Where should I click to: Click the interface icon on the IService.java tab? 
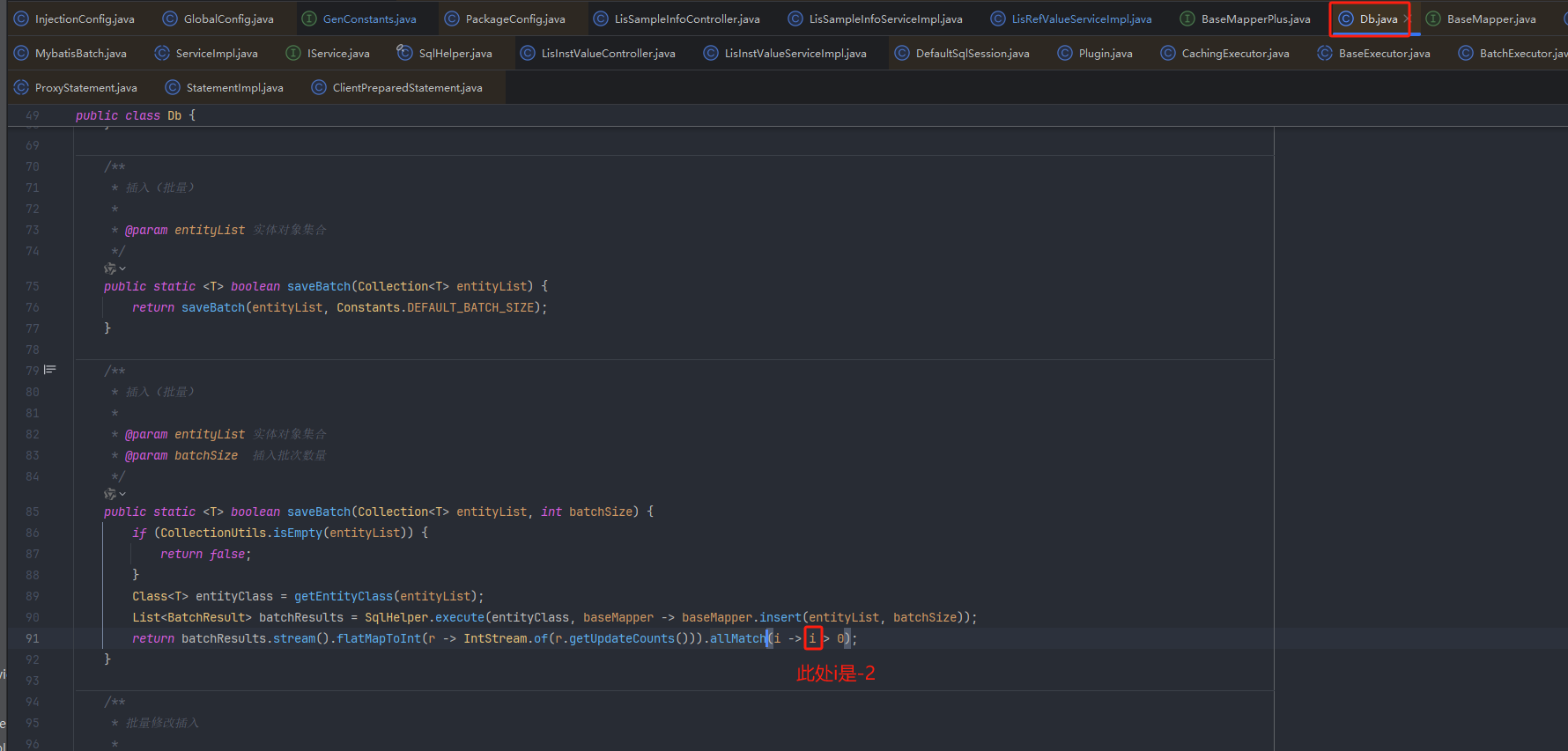pos(293,53)
